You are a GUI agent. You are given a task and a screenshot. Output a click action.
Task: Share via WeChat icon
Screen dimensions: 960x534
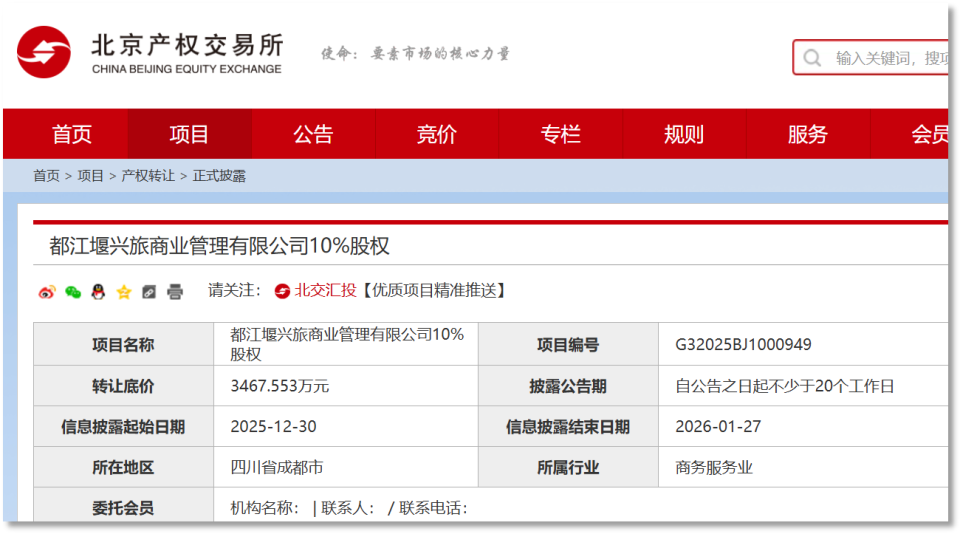(73, 292)
